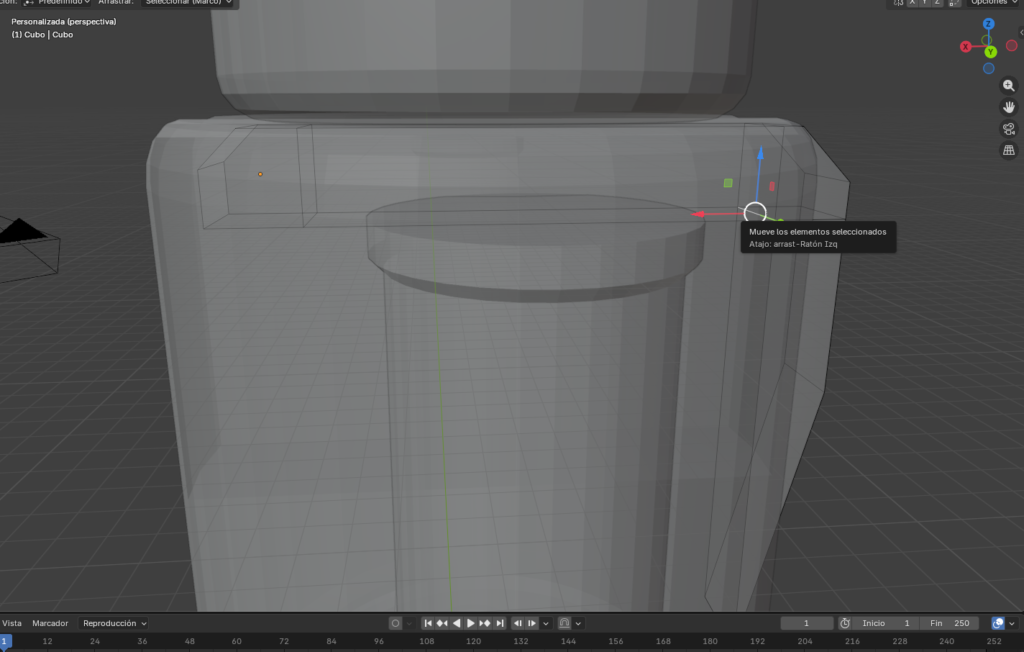
Task: Click the green plane square of move gizmo
Action: 728,183
